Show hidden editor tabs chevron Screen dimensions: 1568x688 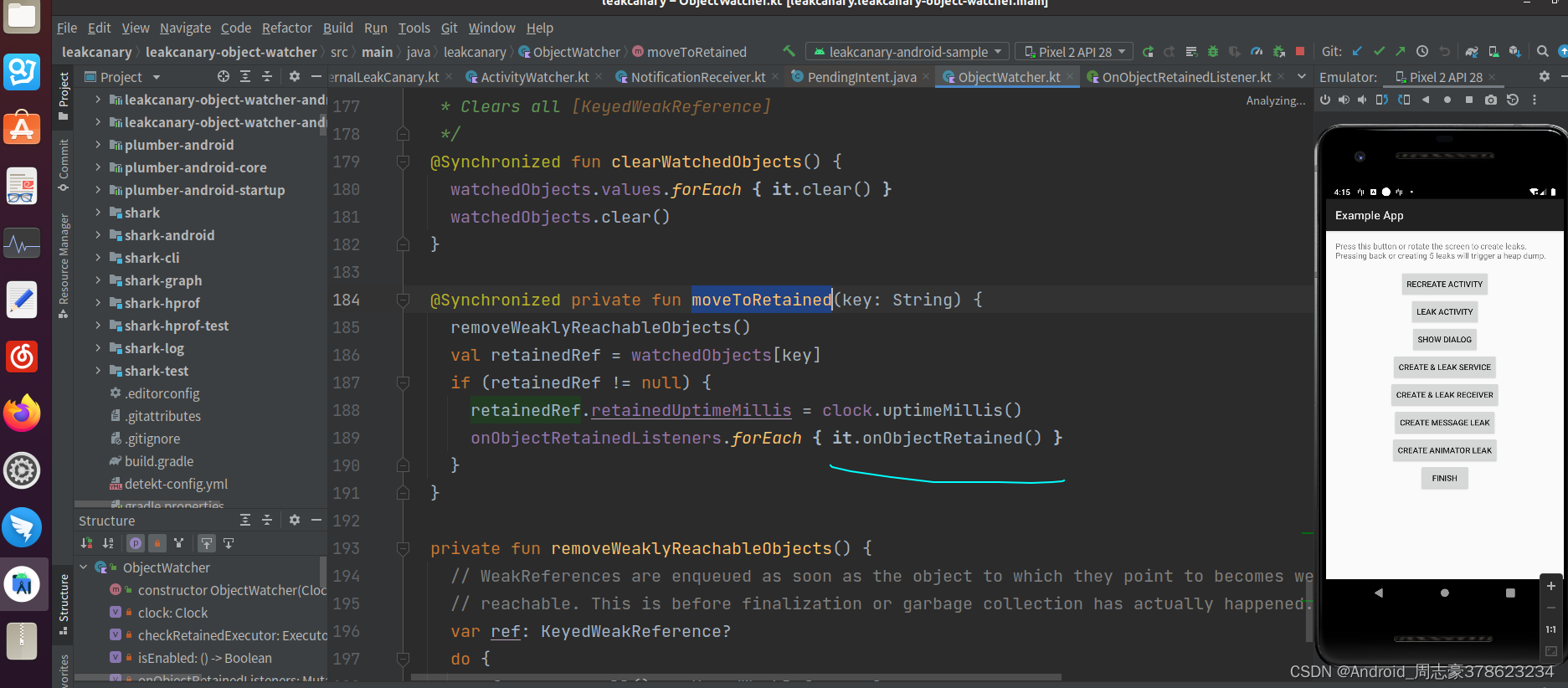tap(1301, 76)
